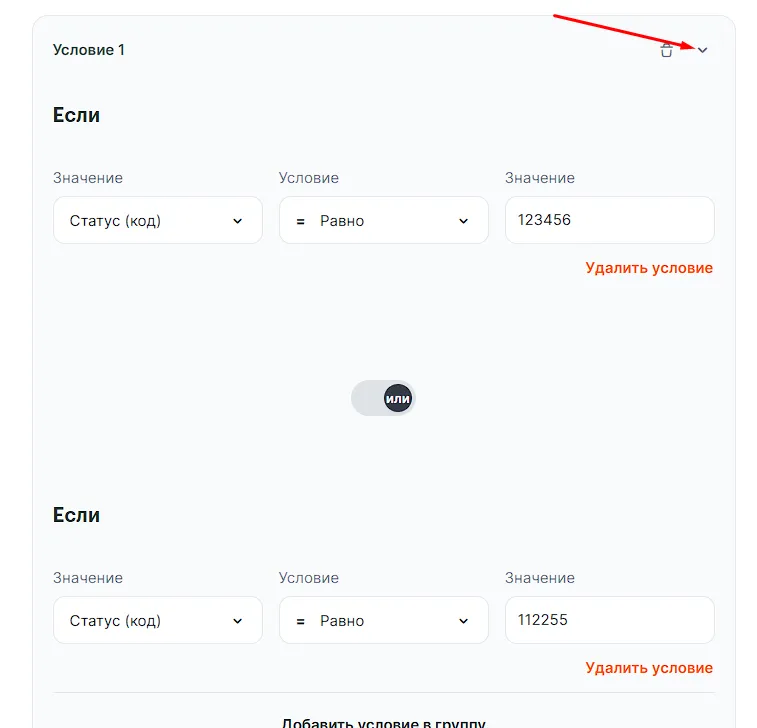The image size is (757, 728).
Task: Open the Равно dropdown beside the 112255 field
Action: (383, 620)
